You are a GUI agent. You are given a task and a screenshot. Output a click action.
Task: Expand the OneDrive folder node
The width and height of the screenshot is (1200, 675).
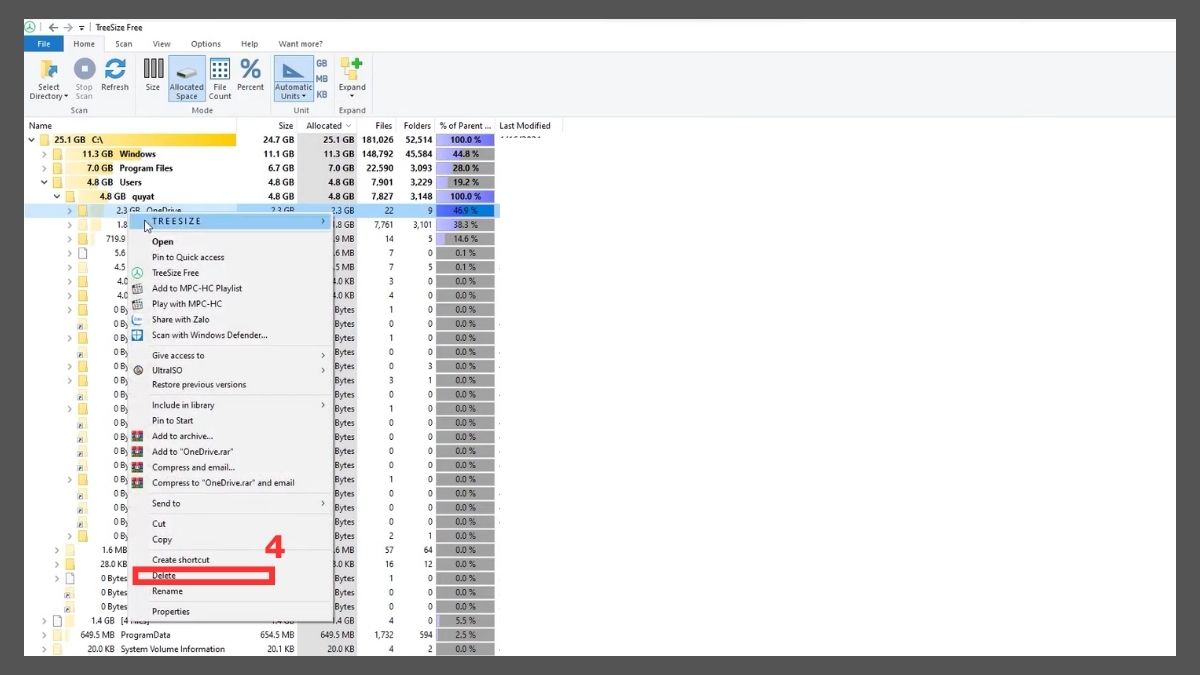click(x=69, y=211)
